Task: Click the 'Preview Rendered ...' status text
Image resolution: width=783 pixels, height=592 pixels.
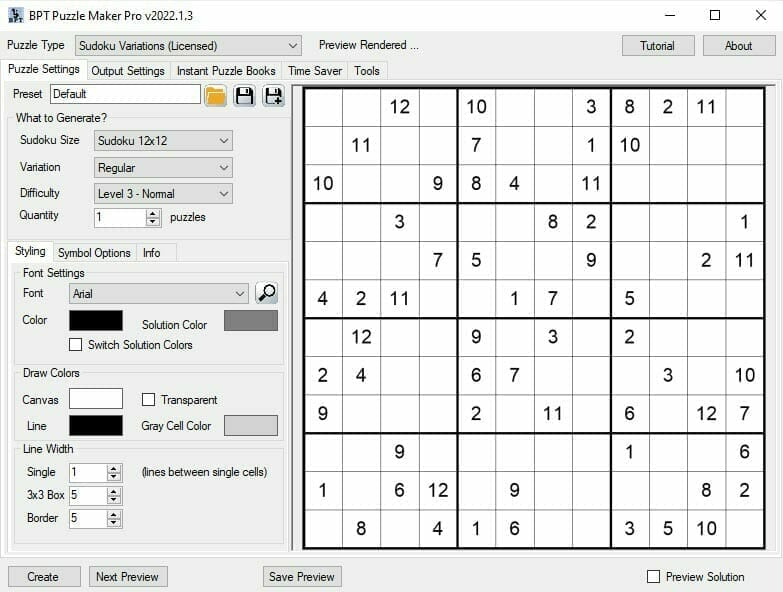Action: (369, 45)
